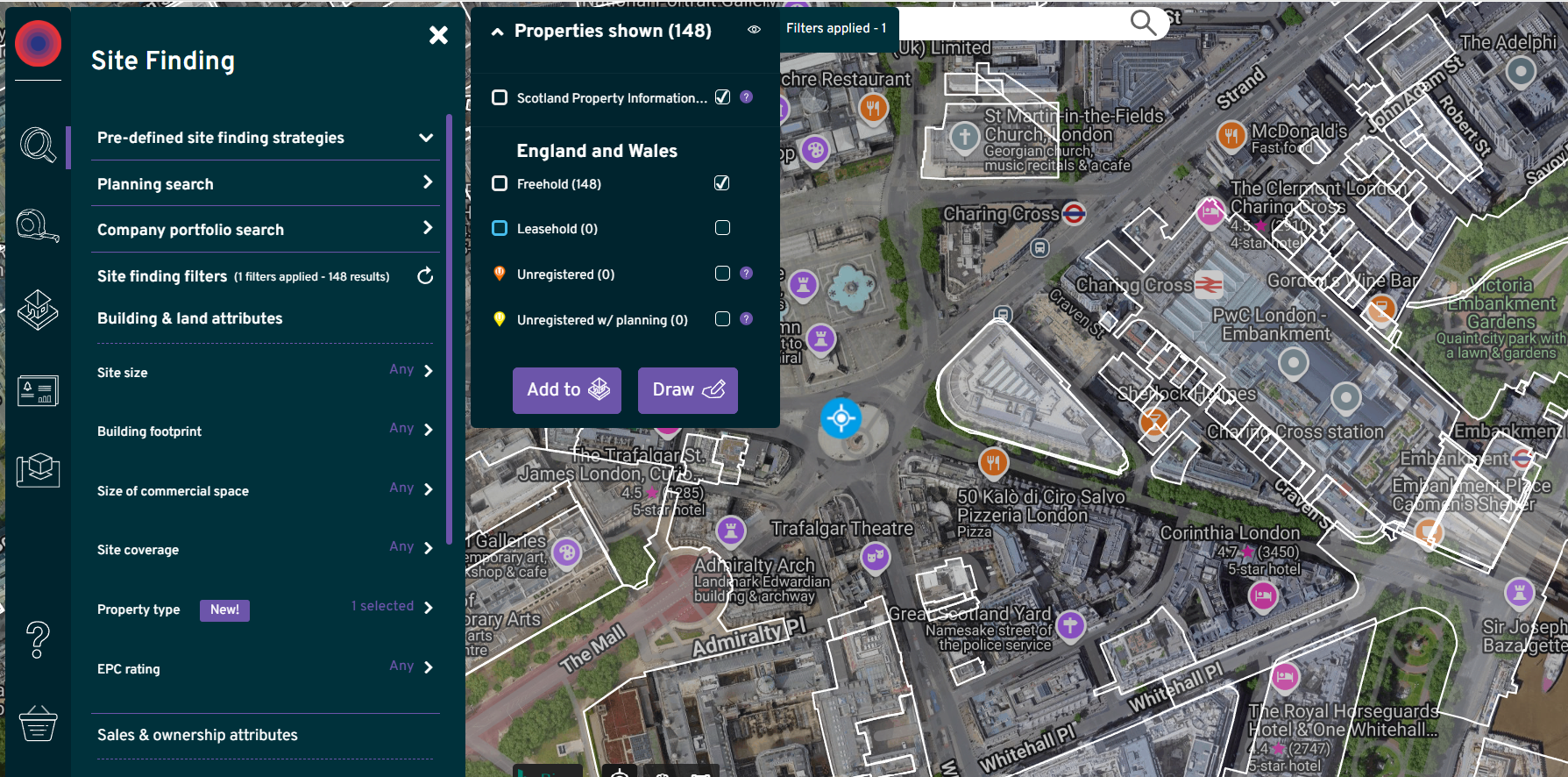
Task: Close the Site Finding panel
Action: (438, 35)
